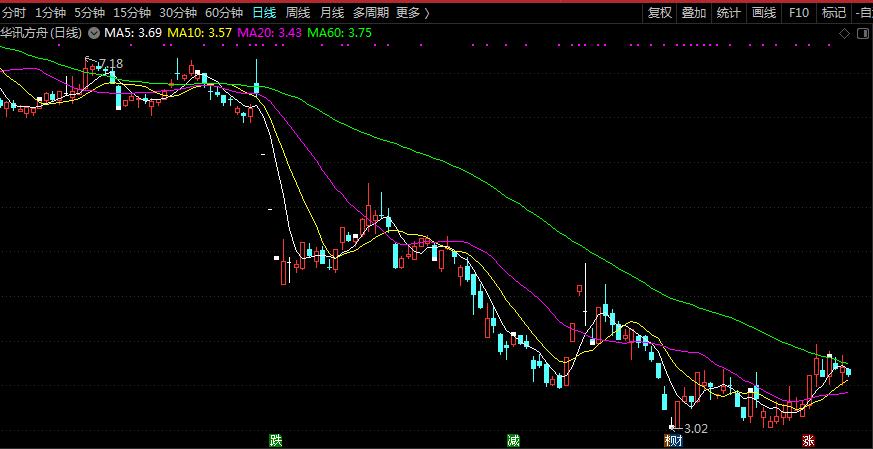
Task: Click the MA60: 3.75 indicator label
Action: pyautogui.click(x=340, y=33)
